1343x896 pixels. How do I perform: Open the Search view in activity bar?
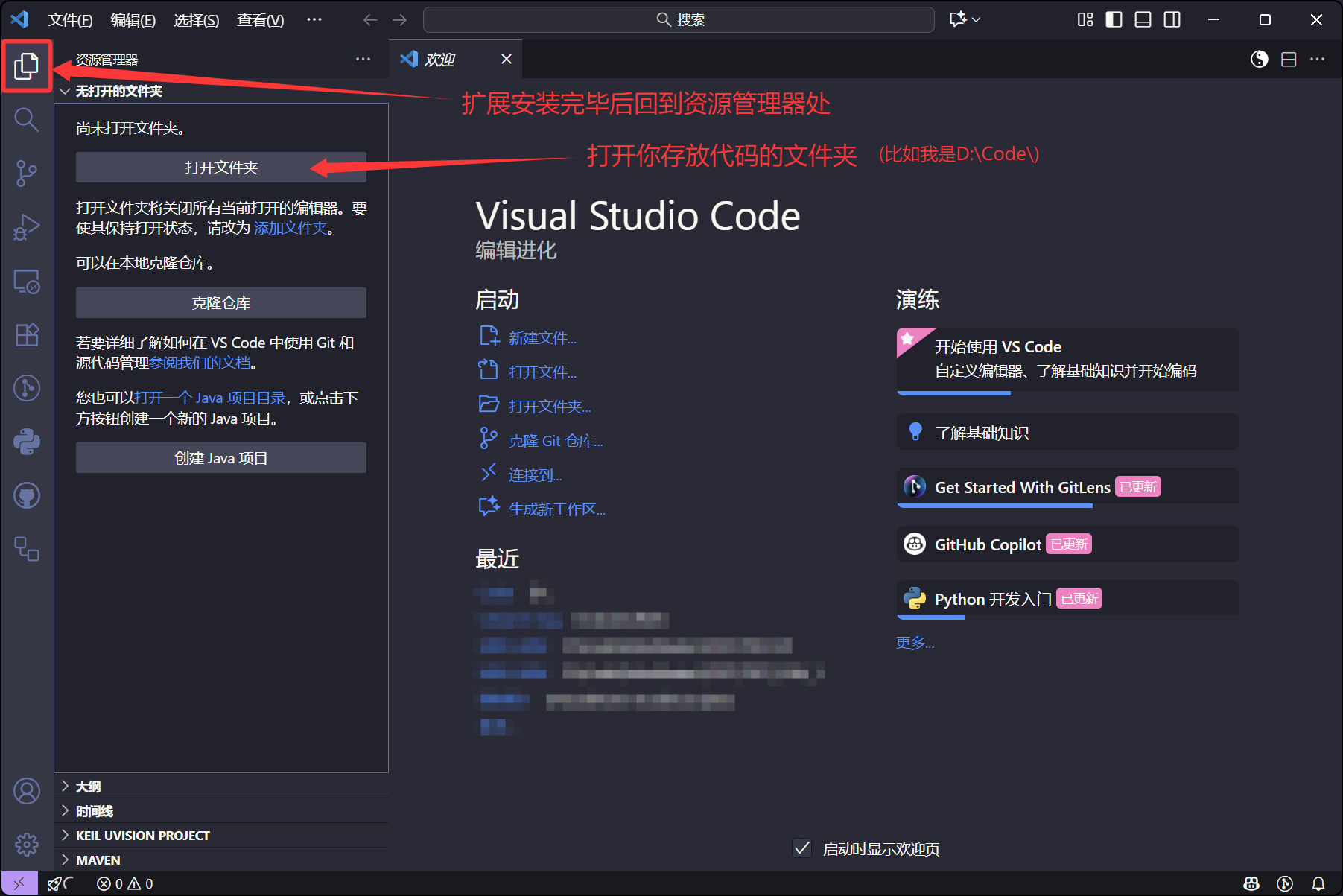pyautogui.click(x=27, y=119)
